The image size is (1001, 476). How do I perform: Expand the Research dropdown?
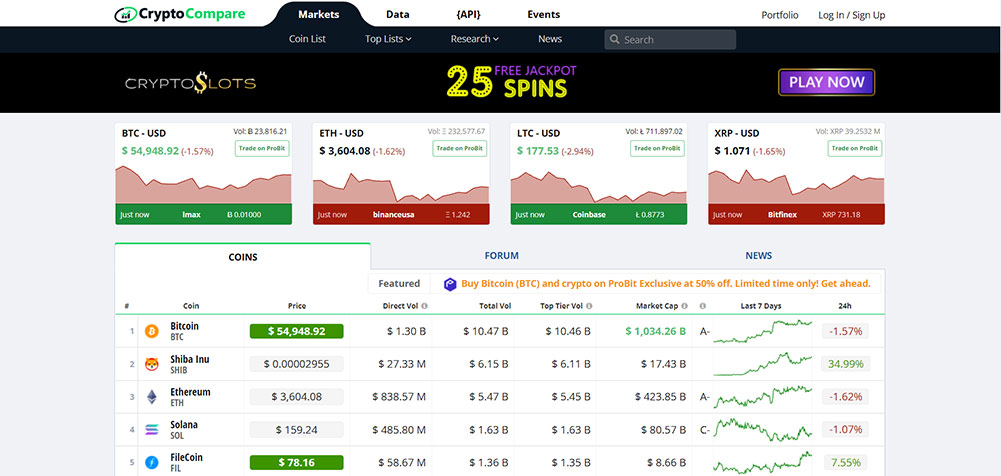pyautogui.click(x=474, y=39)
